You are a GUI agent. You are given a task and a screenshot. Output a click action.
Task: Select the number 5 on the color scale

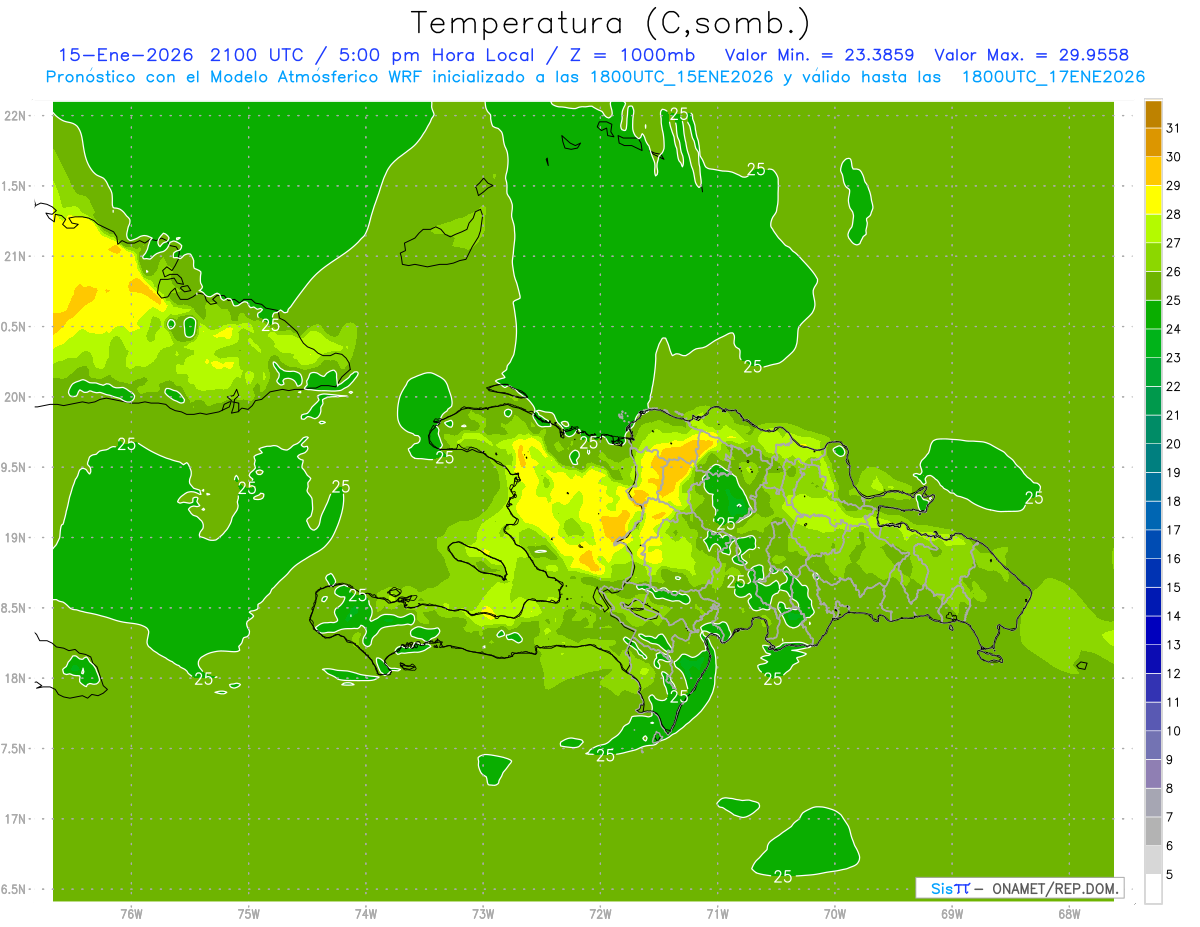(1170, 875)
